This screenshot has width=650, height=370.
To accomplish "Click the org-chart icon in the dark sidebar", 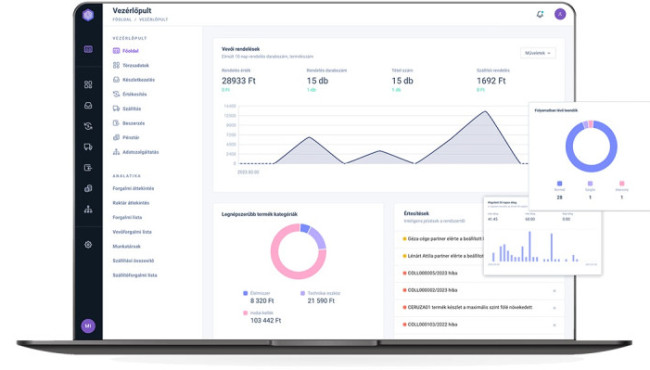I will (88, 209).
